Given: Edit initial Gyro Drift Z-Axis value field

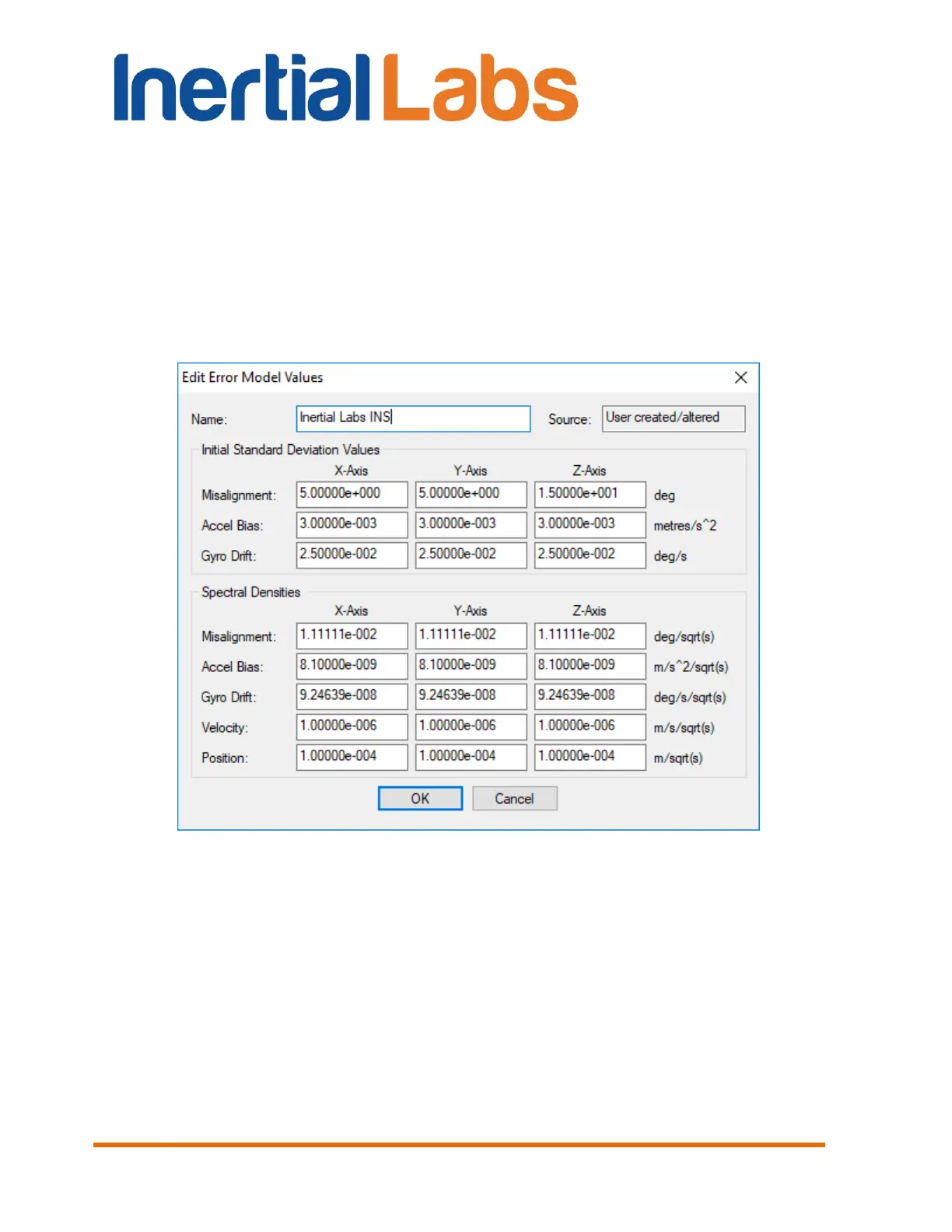Looking at the screenshot, I should pyautogui.click(x=590, y=555).
